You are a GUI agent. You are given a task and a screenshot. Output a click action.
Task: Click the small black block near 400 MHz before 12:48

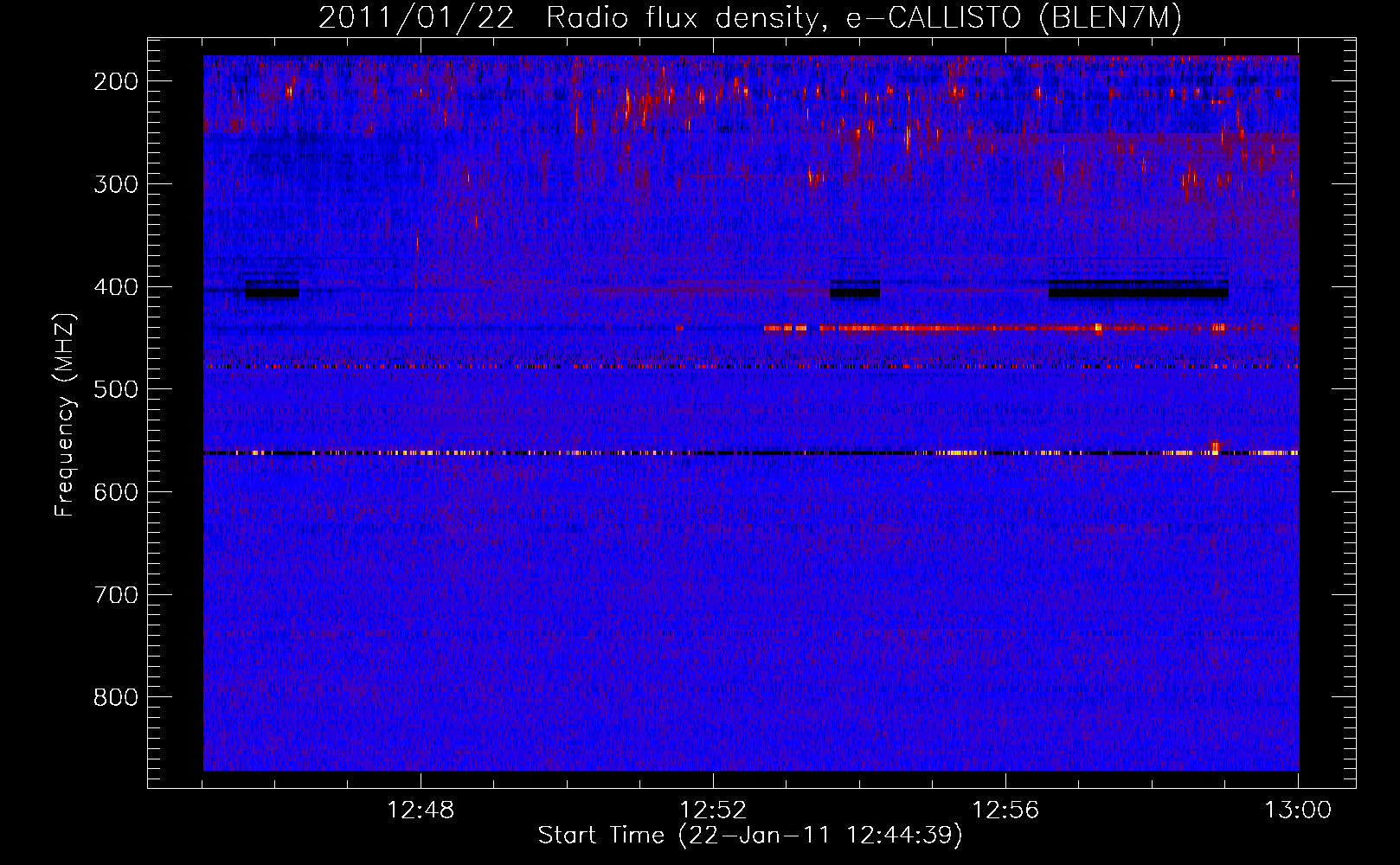pyautogui.click(x=272, y=290)
